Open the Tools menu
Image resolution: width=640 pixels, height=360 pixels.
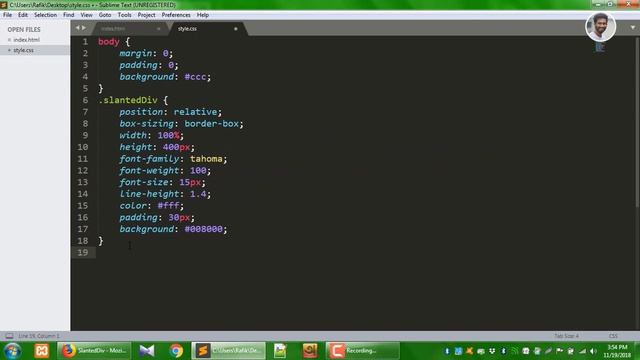124,15
